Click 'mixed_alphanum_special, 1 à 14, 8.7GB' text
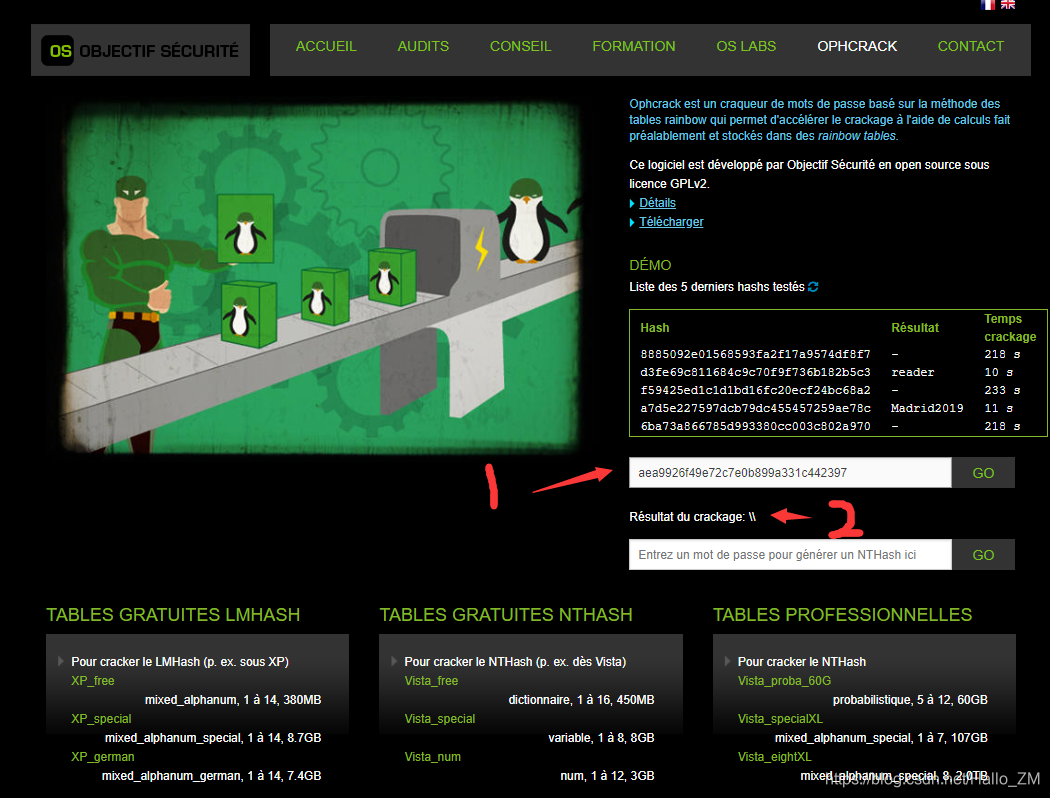The height and width of the screenshot is (798, 1050). click(213, 738)
